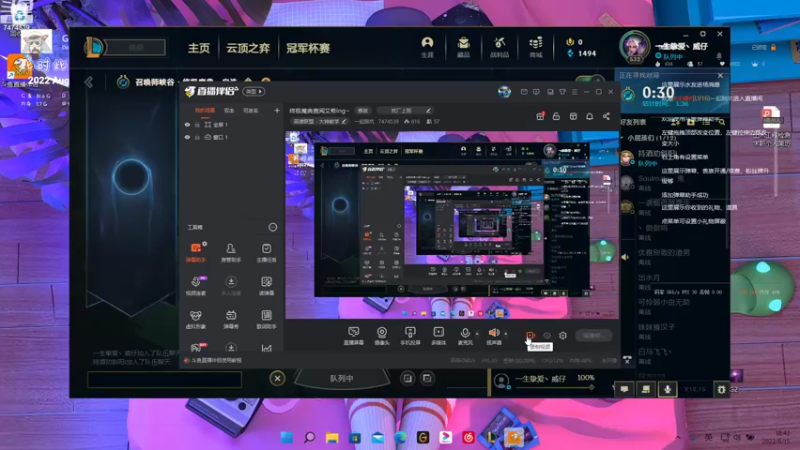Viewport: 800px width, 450px height.
Task: Toggle lock for 全屏 1 source
Action: 197,124
